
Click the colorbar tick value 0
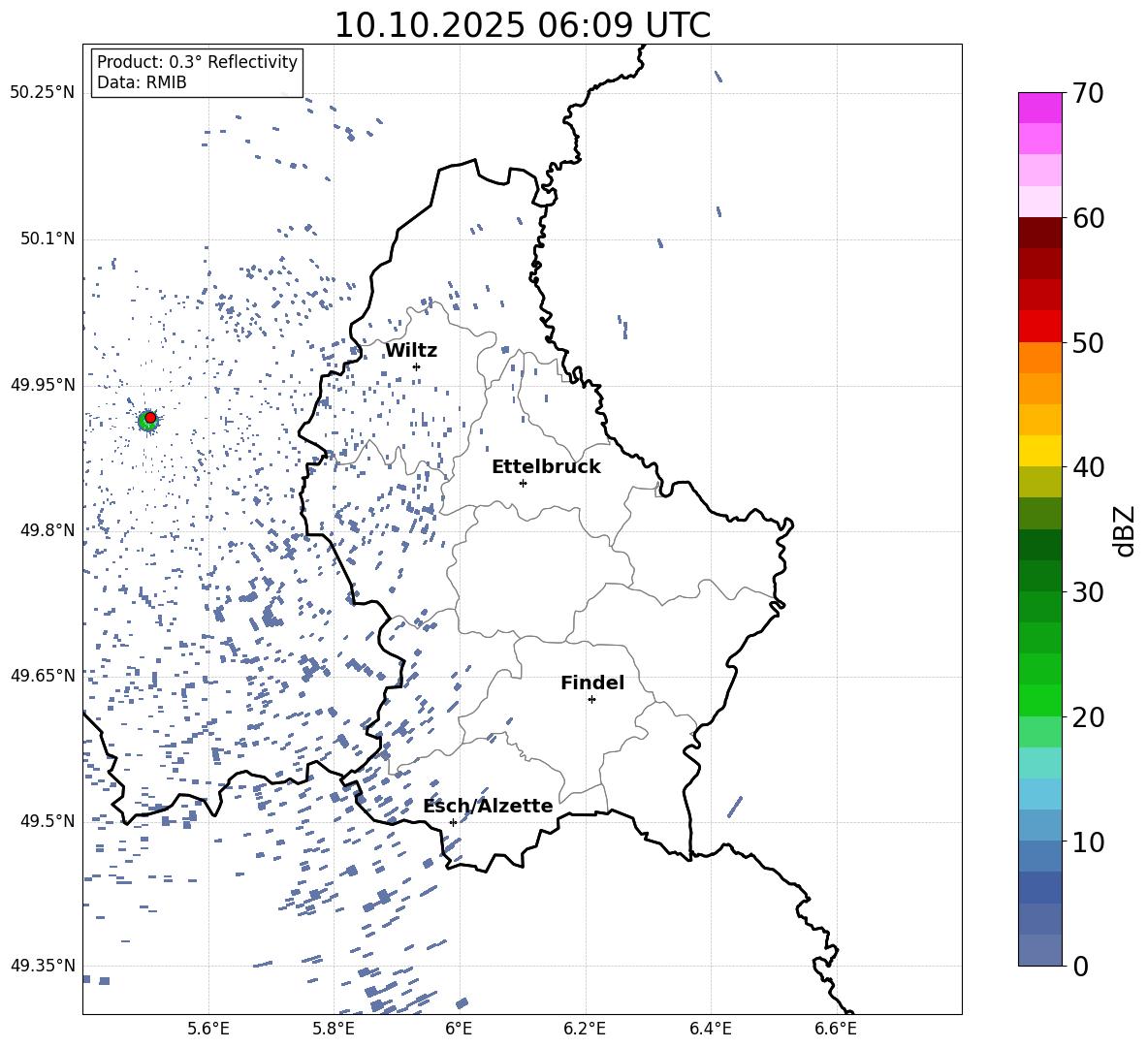click(x=1079, y=966)
